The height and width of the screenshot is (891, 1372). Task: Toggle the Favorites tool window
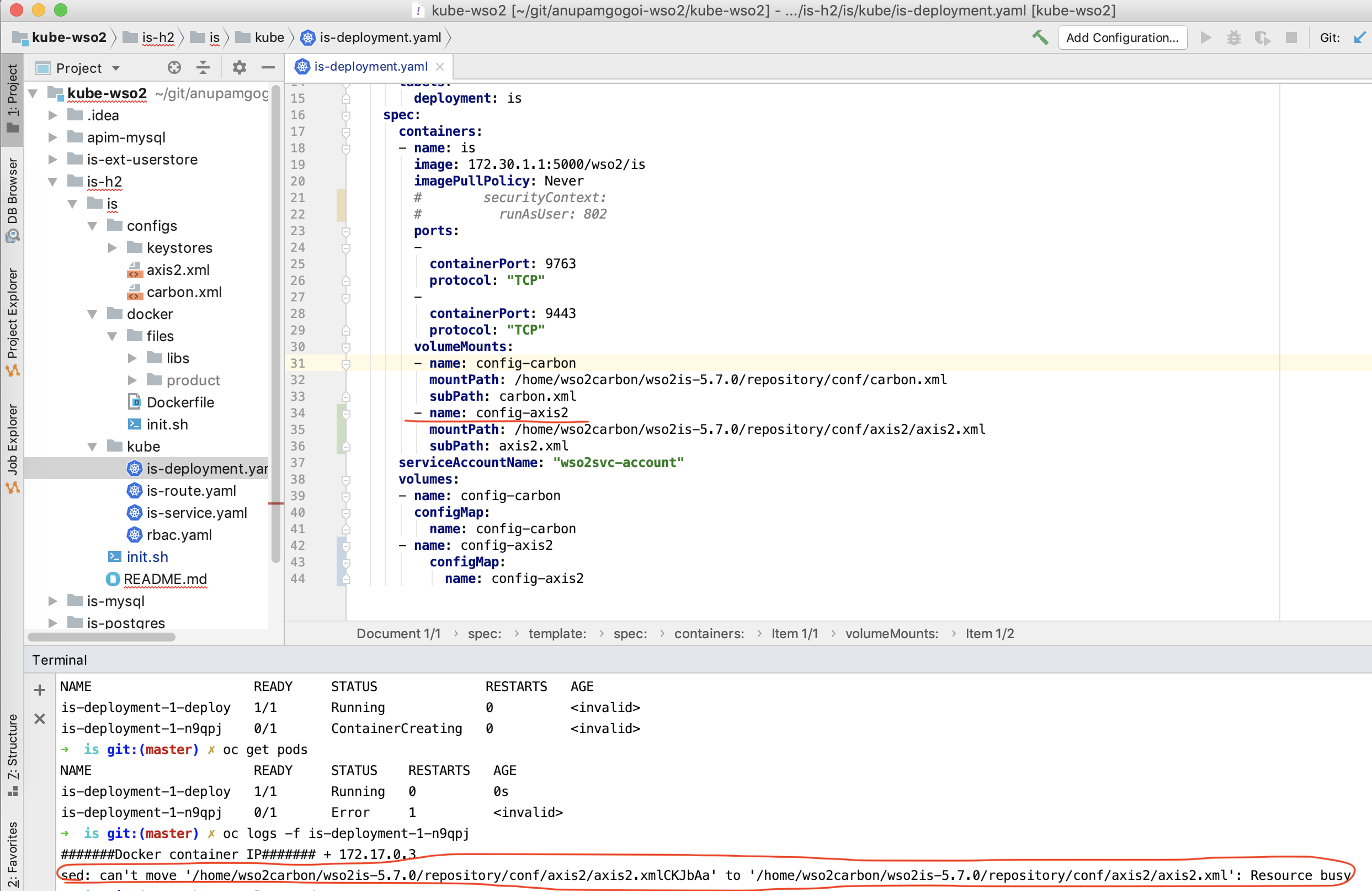pyautogui.click(x=12, y=853)
